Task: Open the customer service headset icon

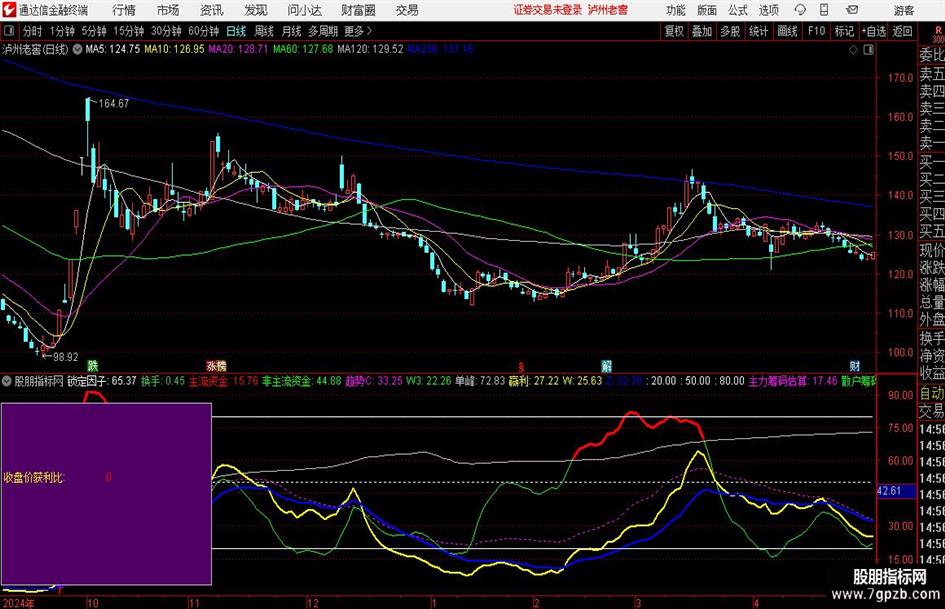Action: coord(800,10)
